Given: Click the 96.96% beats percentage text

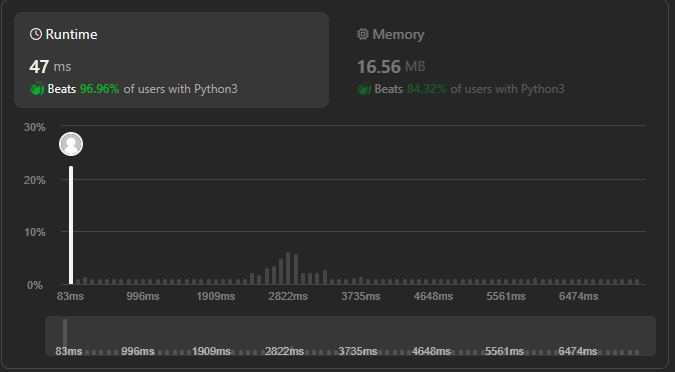Looking at the screenshot, I should [99, 89].
